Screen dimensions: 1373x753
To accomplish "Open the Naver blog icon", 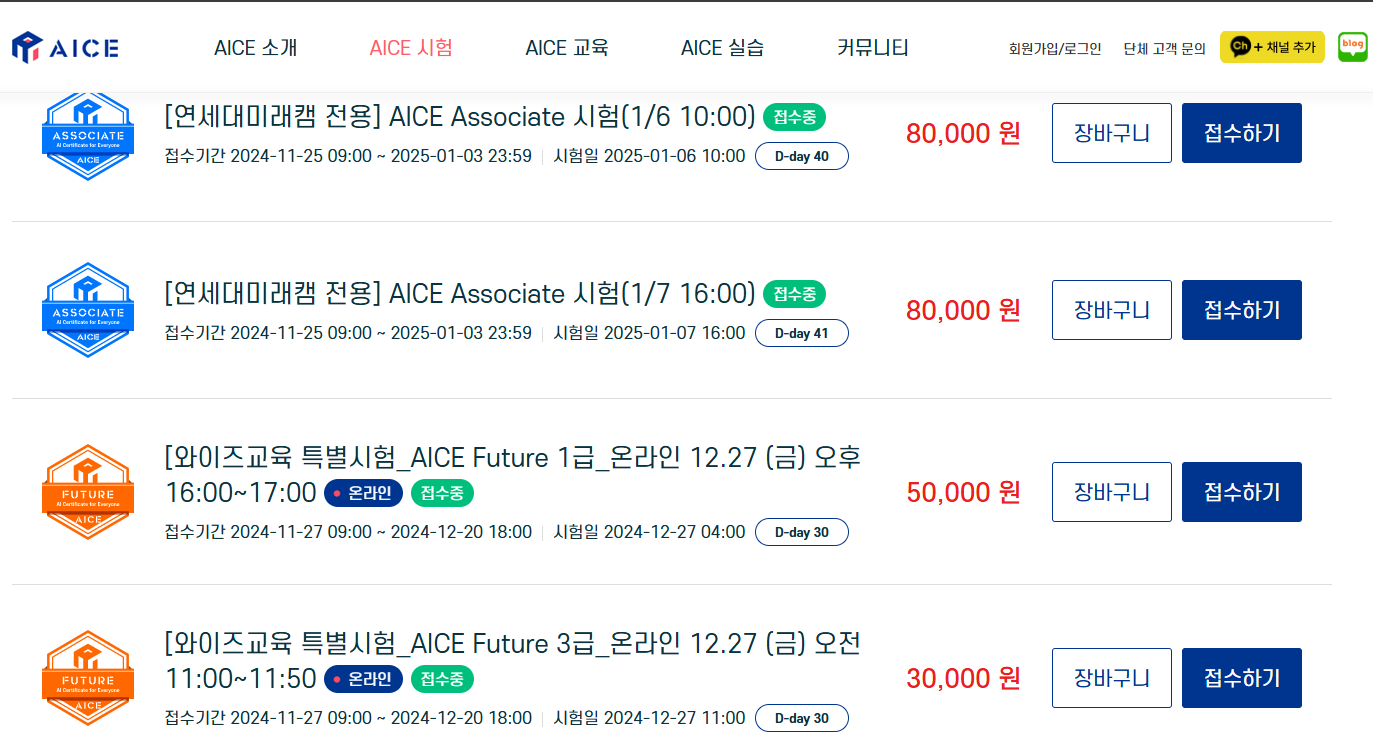I will click(x=1352, y=46).
